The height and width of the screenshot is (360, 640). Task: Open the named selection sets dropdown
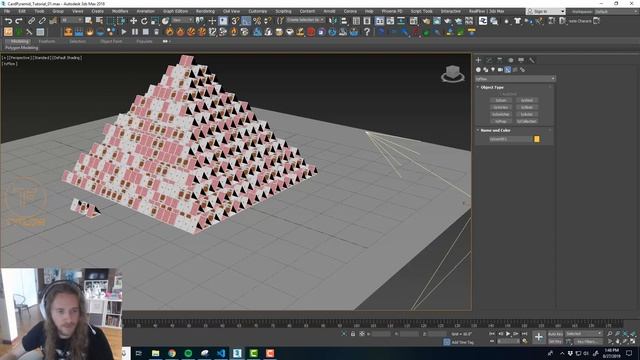tap(305, 20)
